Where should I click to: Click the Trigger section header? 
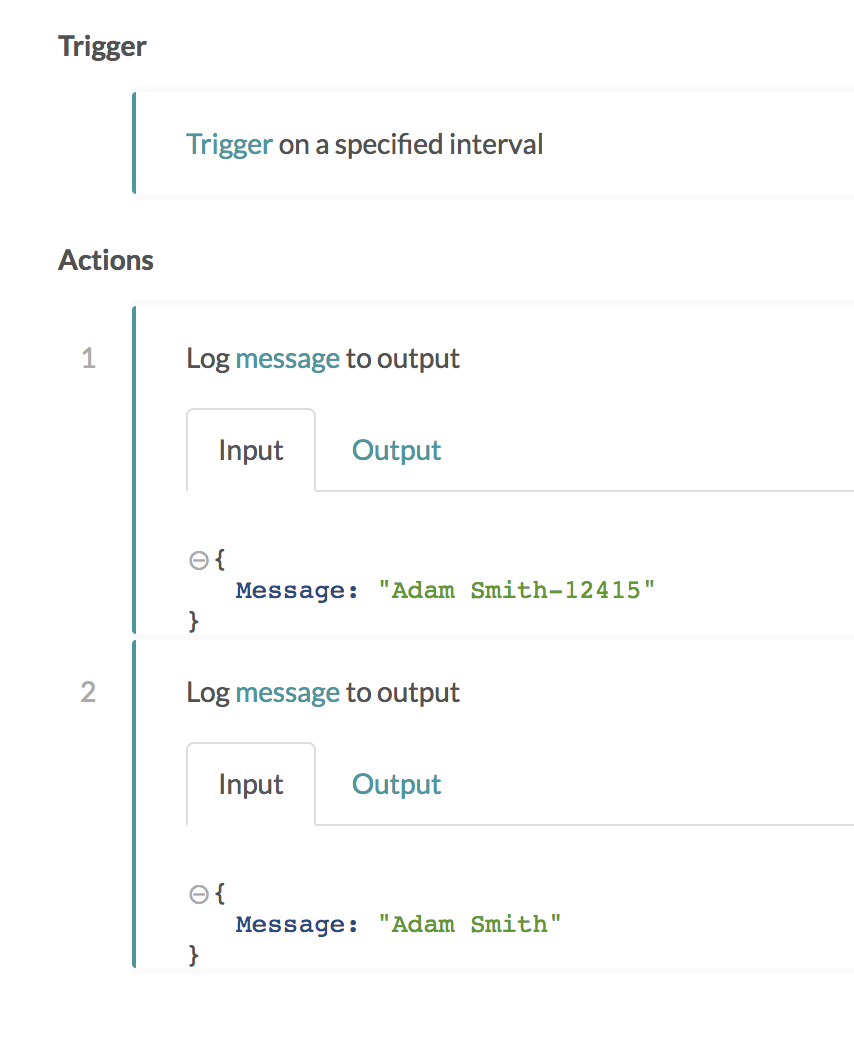click(x=102, y=46)
